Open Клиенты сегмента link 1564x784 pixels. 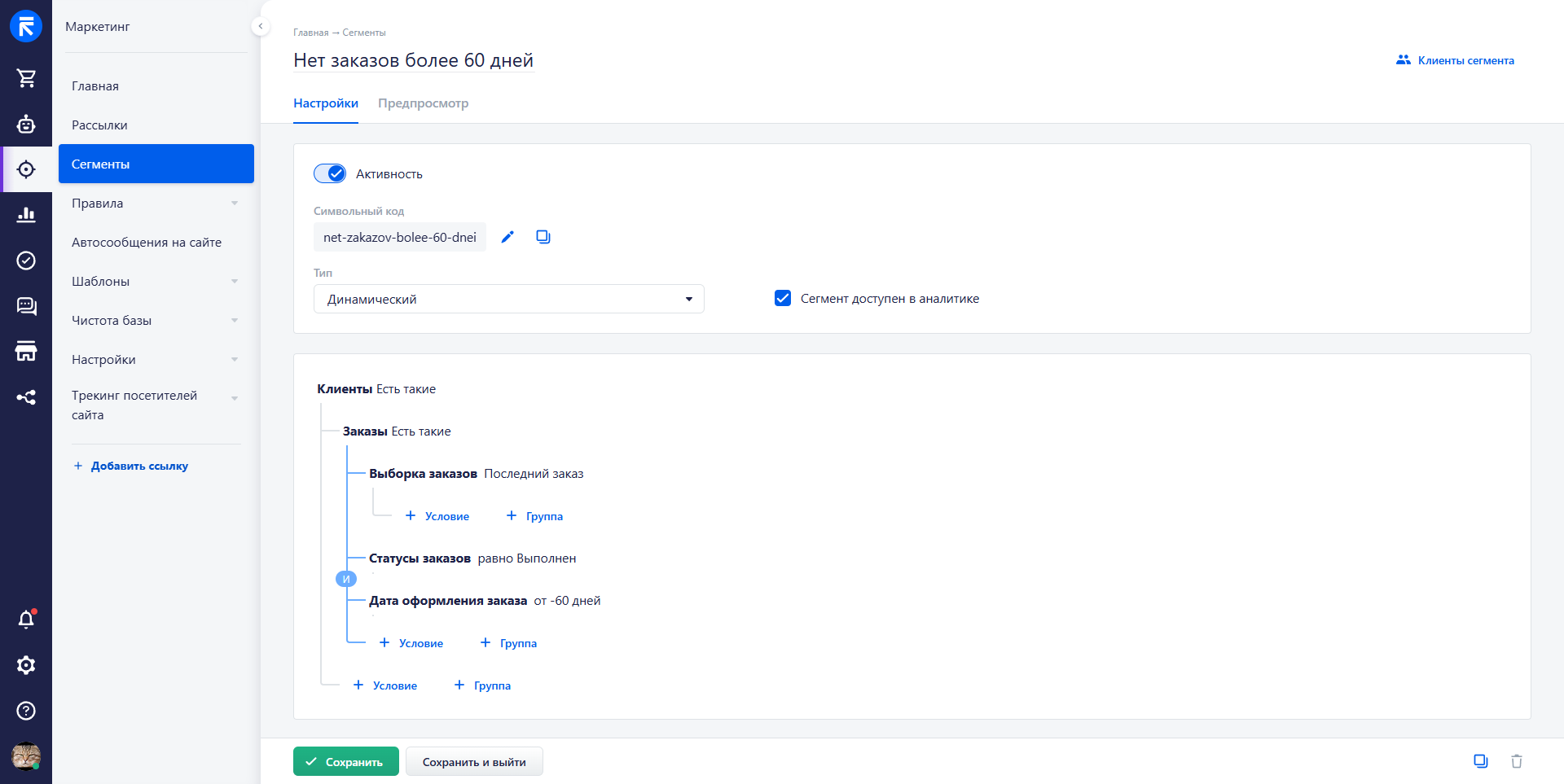[1455, 60]
